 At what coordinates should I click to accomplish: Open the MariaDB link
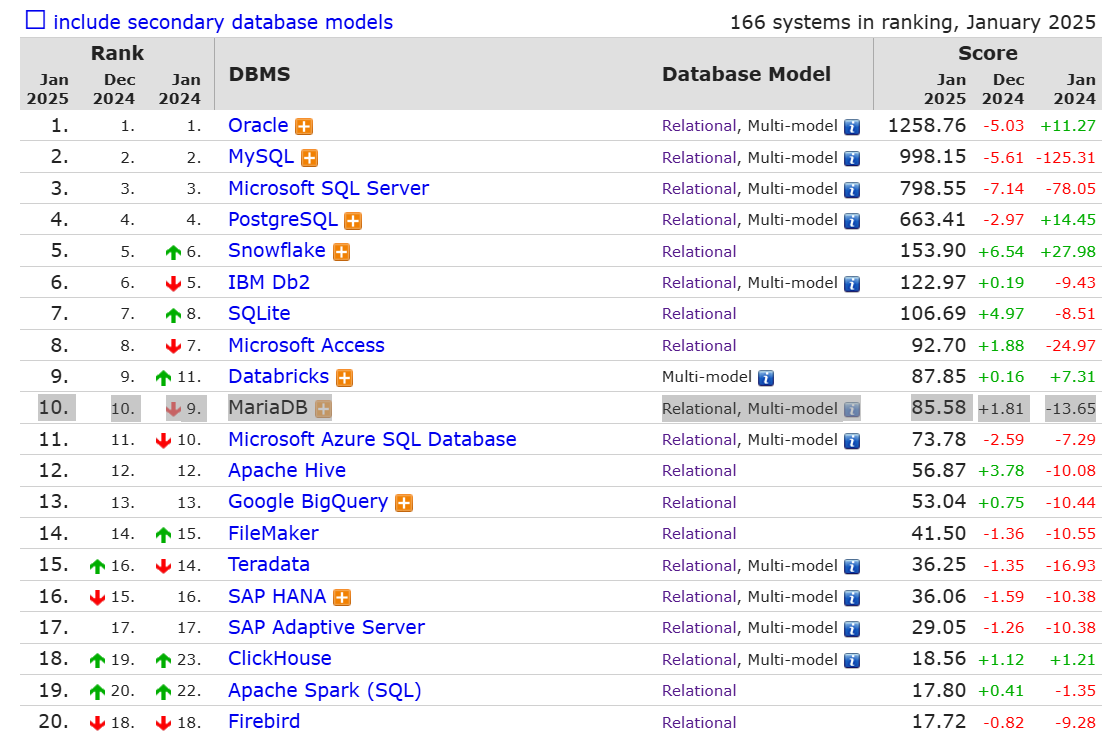click(x=268, y=407)
